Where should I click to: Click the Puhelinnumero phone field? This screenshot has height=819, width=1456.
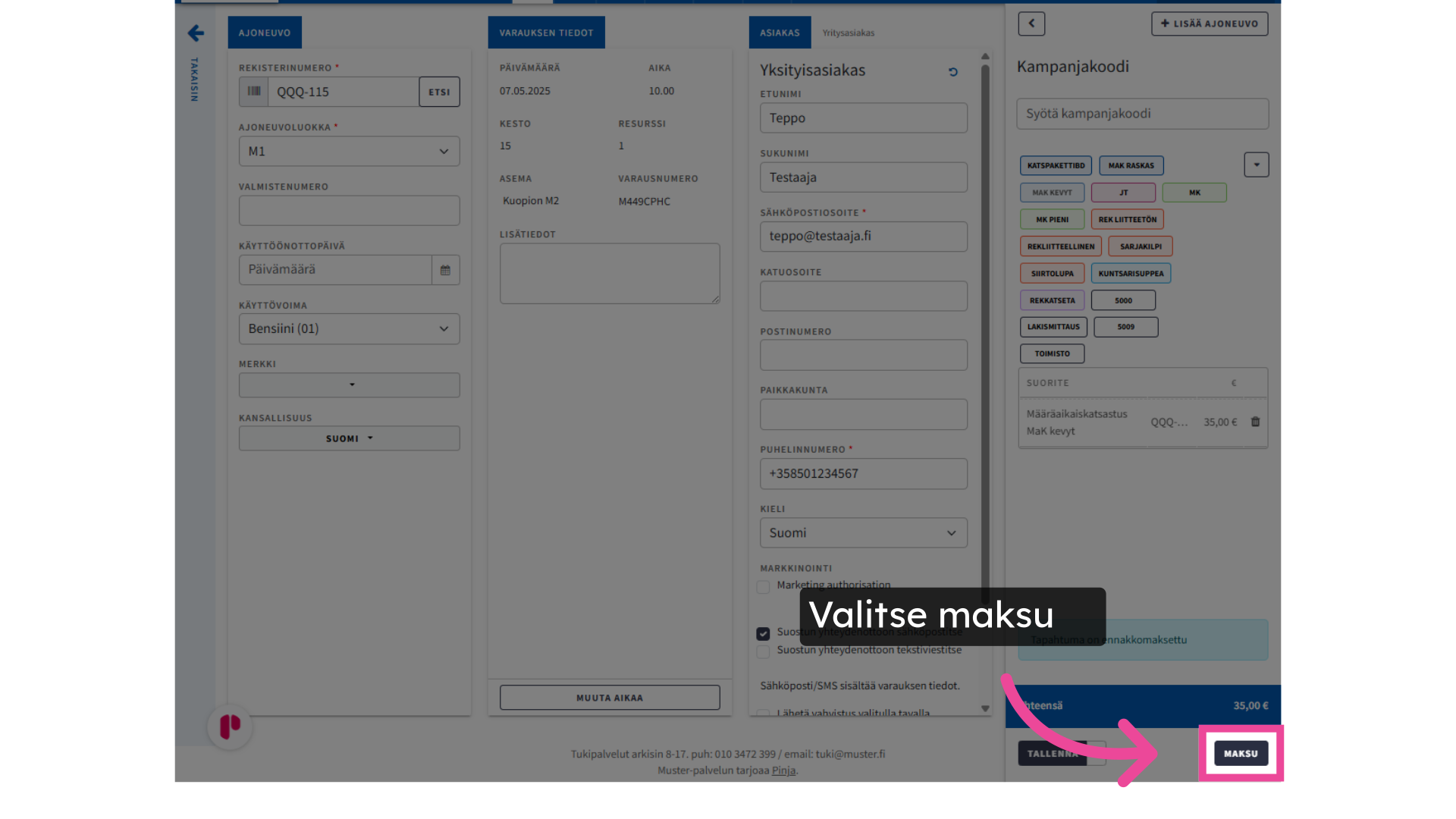click(863, 474)
